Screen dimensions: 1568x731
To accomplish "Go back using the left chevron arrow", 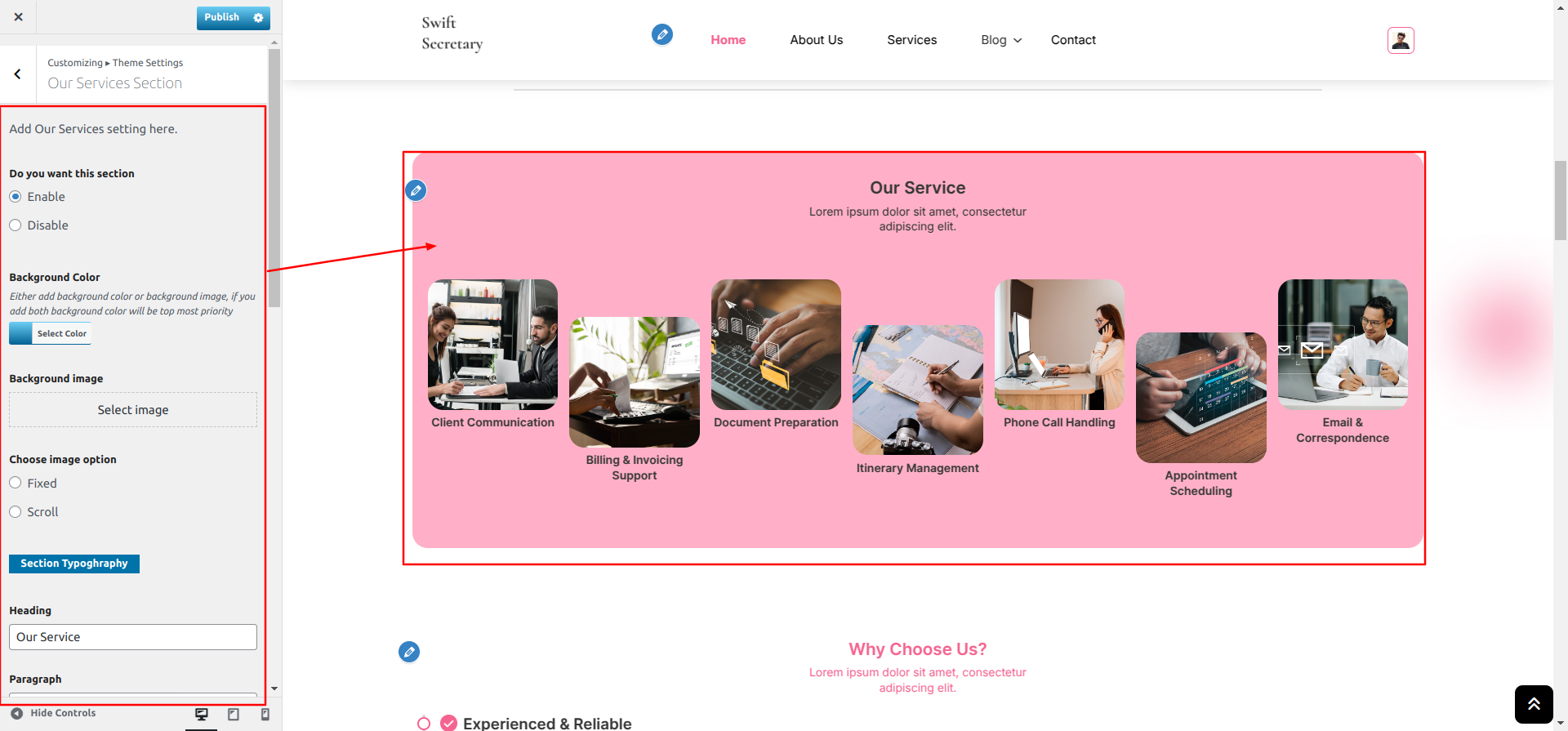I will pos(17,74).
